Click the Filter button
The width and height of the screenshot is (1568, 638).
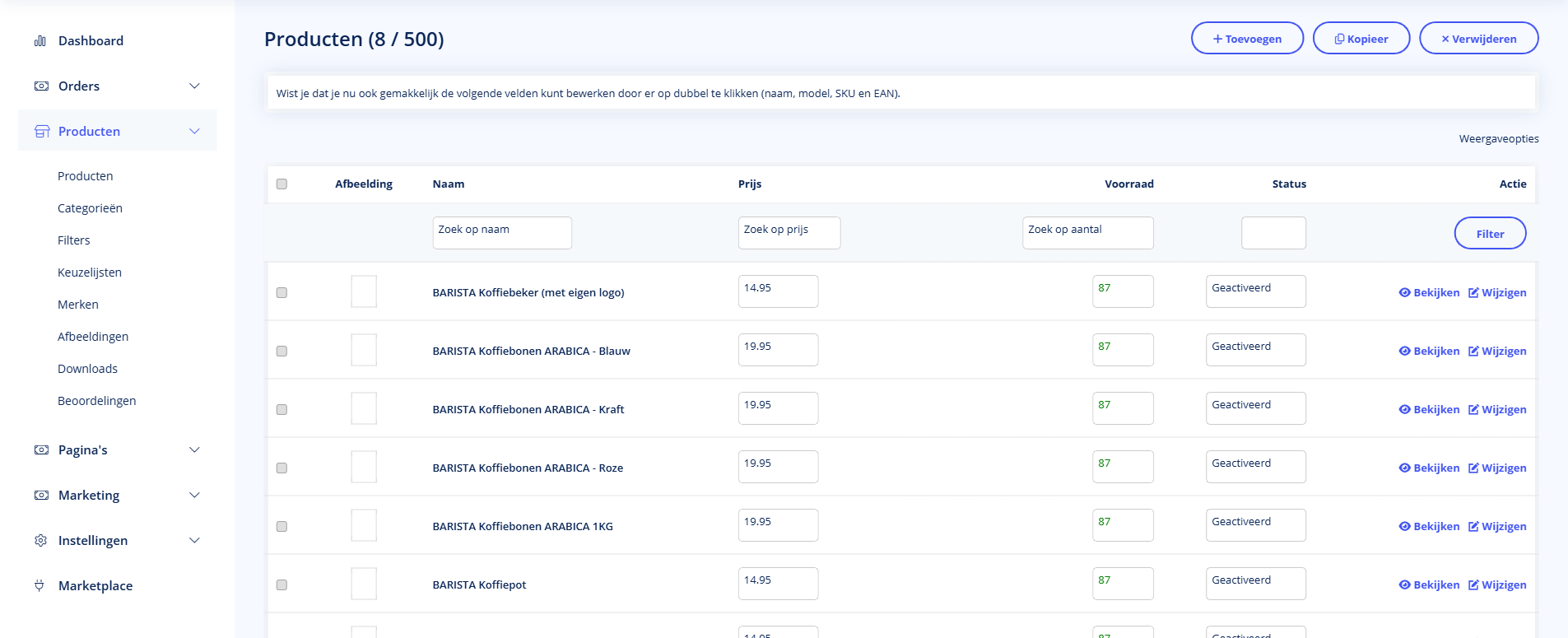tap(1489, 234)
